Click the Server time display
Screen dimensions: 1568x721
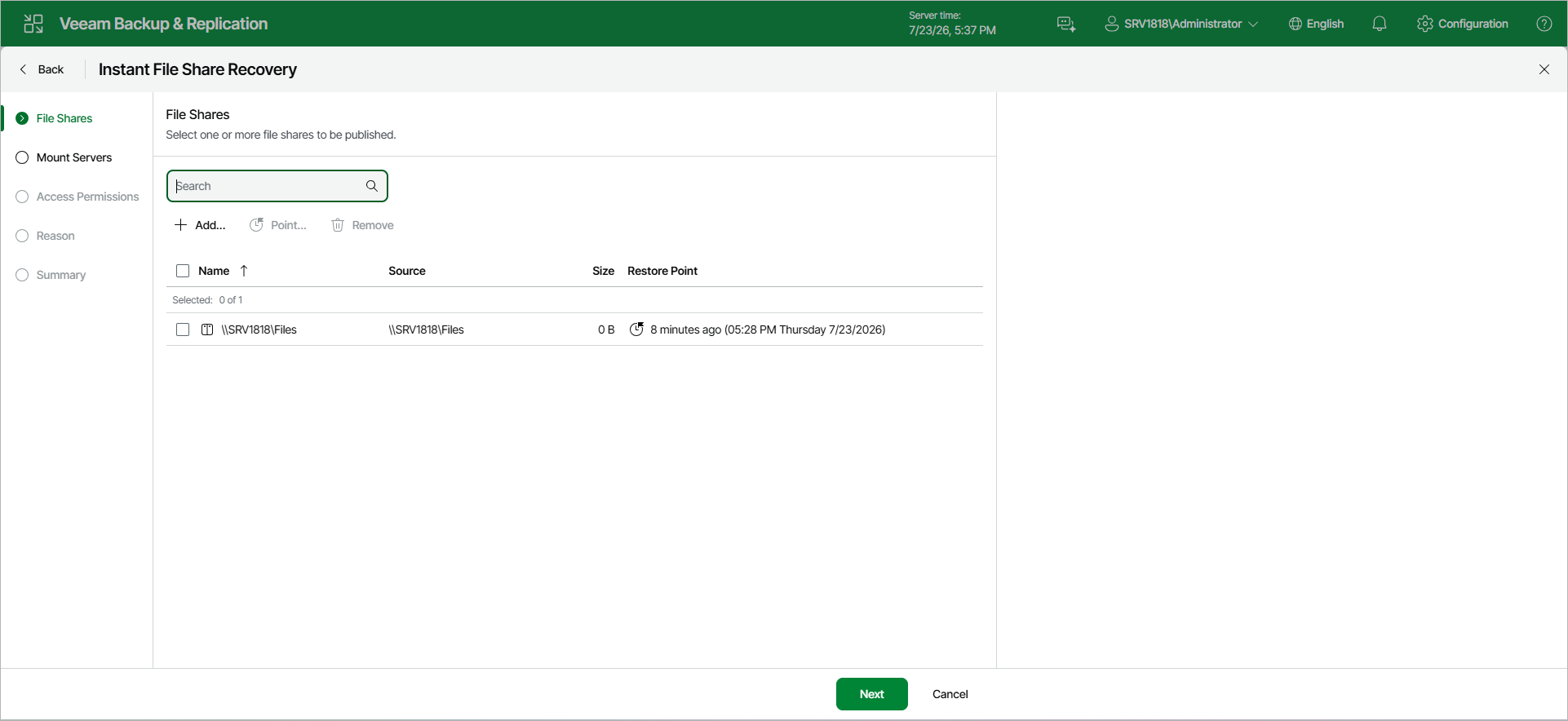[x=952, y=24]
